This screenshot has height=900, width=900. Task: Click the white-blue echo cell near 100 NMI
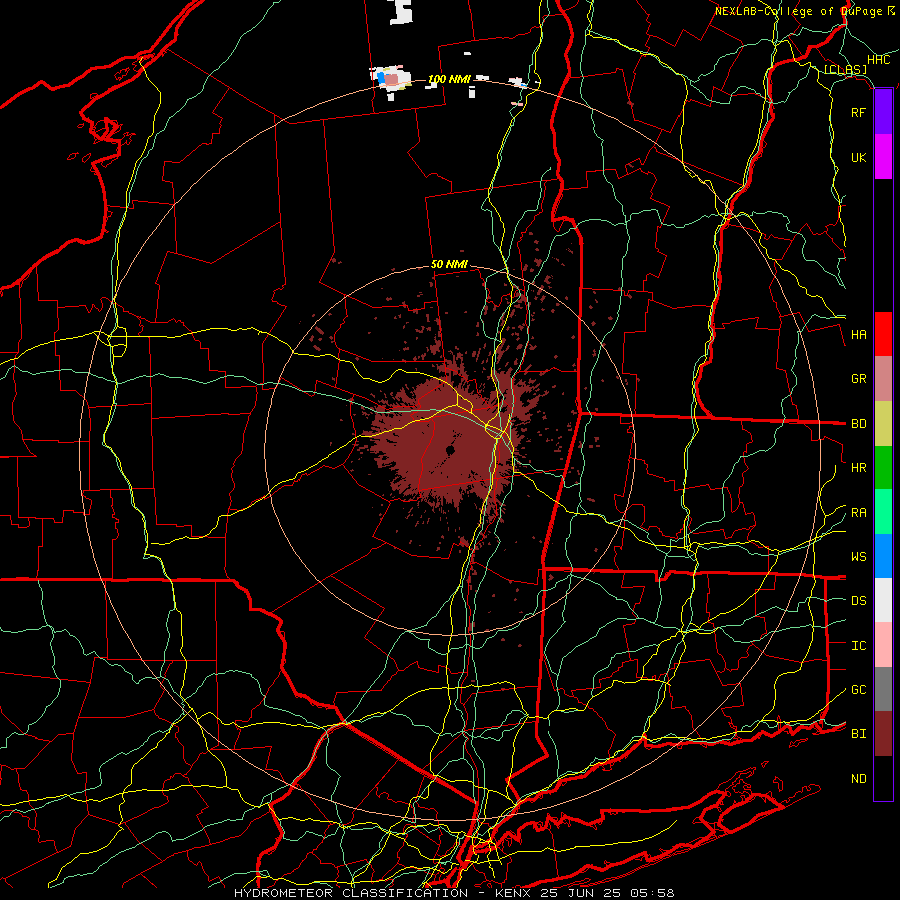point(391,80)
